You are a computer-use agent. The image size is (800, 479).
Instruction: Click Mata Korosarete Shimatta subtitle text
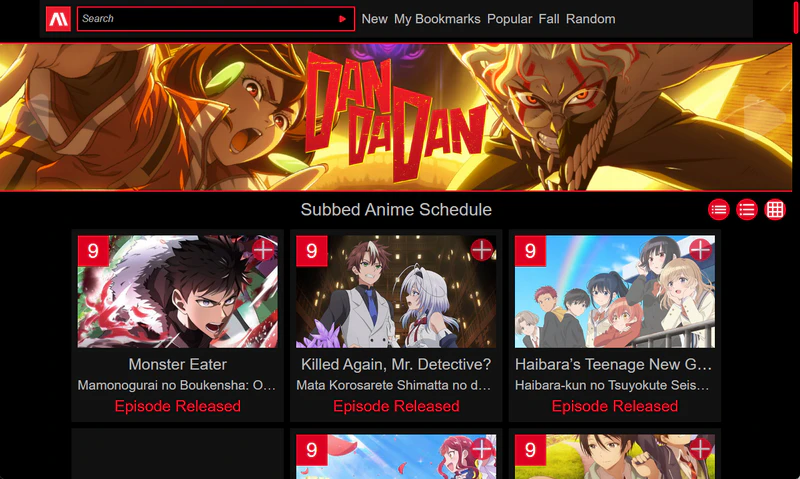394,385
